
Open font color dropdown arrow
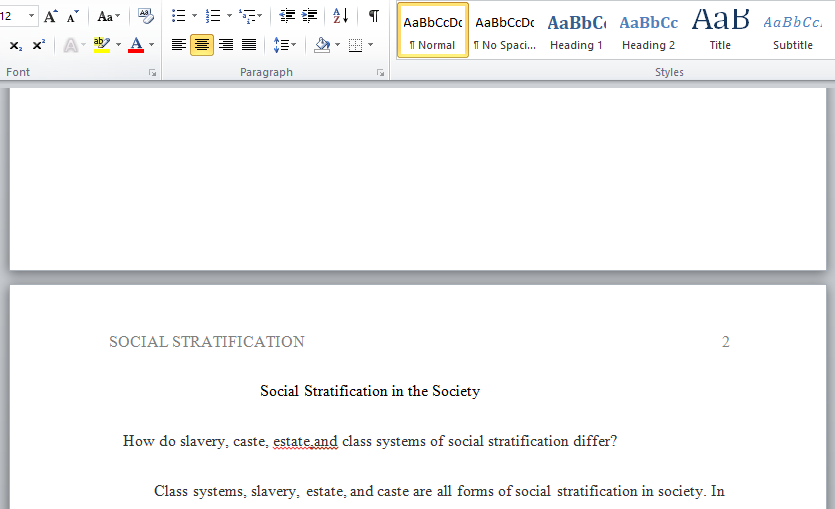[x=152, y=45]
